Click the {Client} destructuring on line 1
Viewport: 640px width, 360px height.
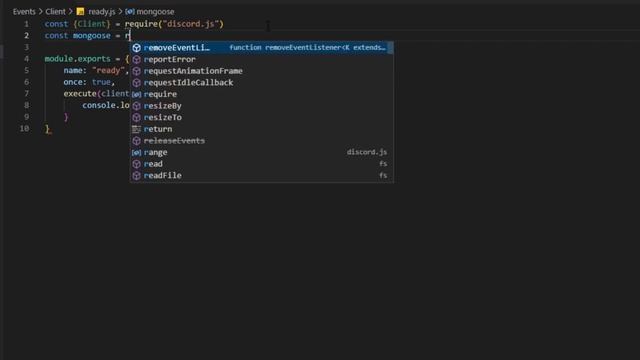pyautogui.click(x=92, y=24)
